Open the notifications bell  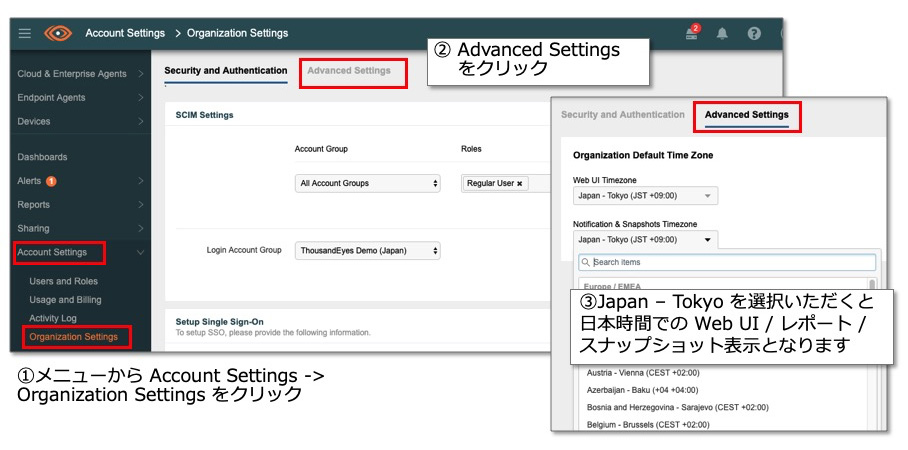723,33
